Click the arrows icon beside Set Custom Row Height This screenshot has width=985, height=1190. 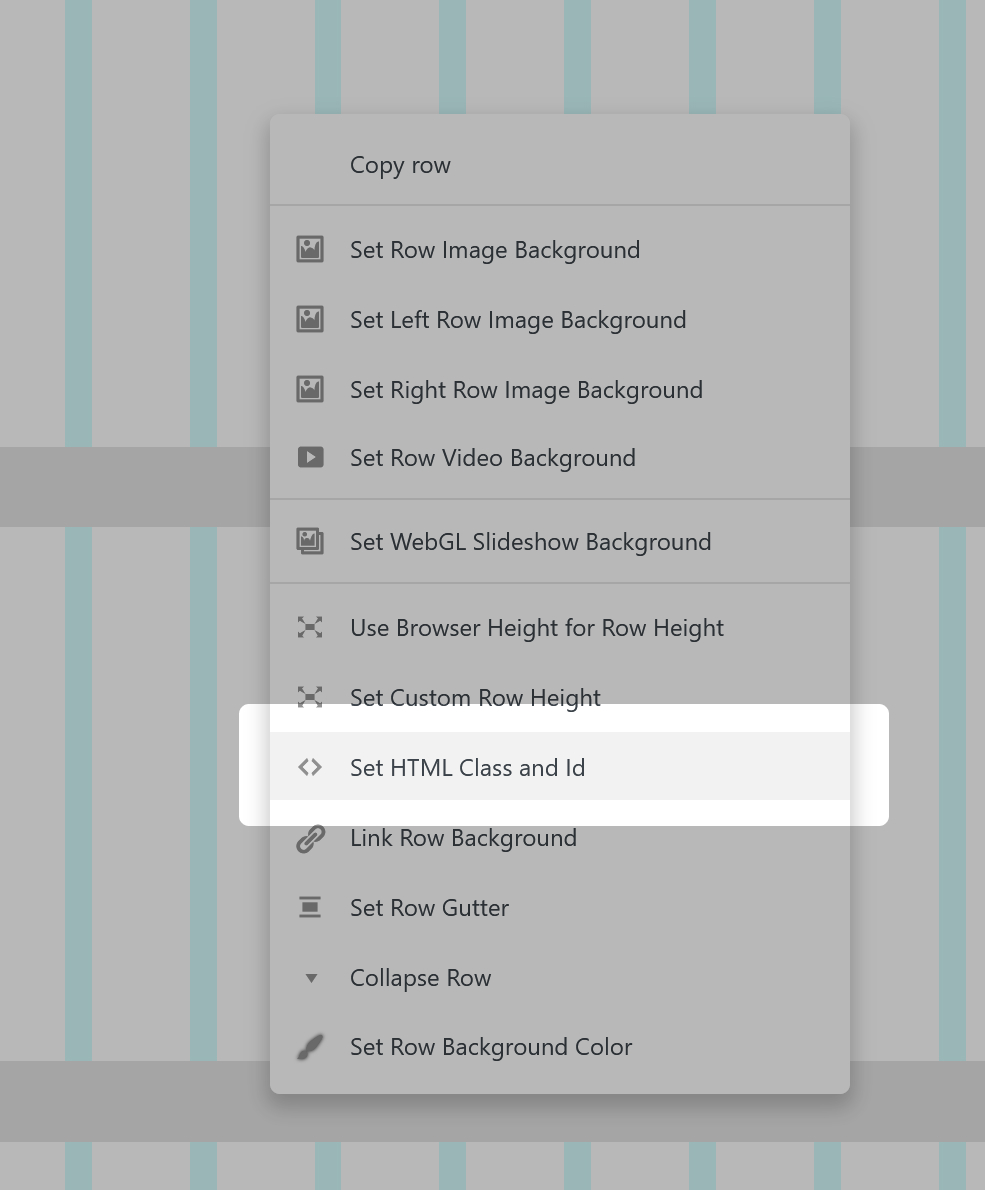310,697
